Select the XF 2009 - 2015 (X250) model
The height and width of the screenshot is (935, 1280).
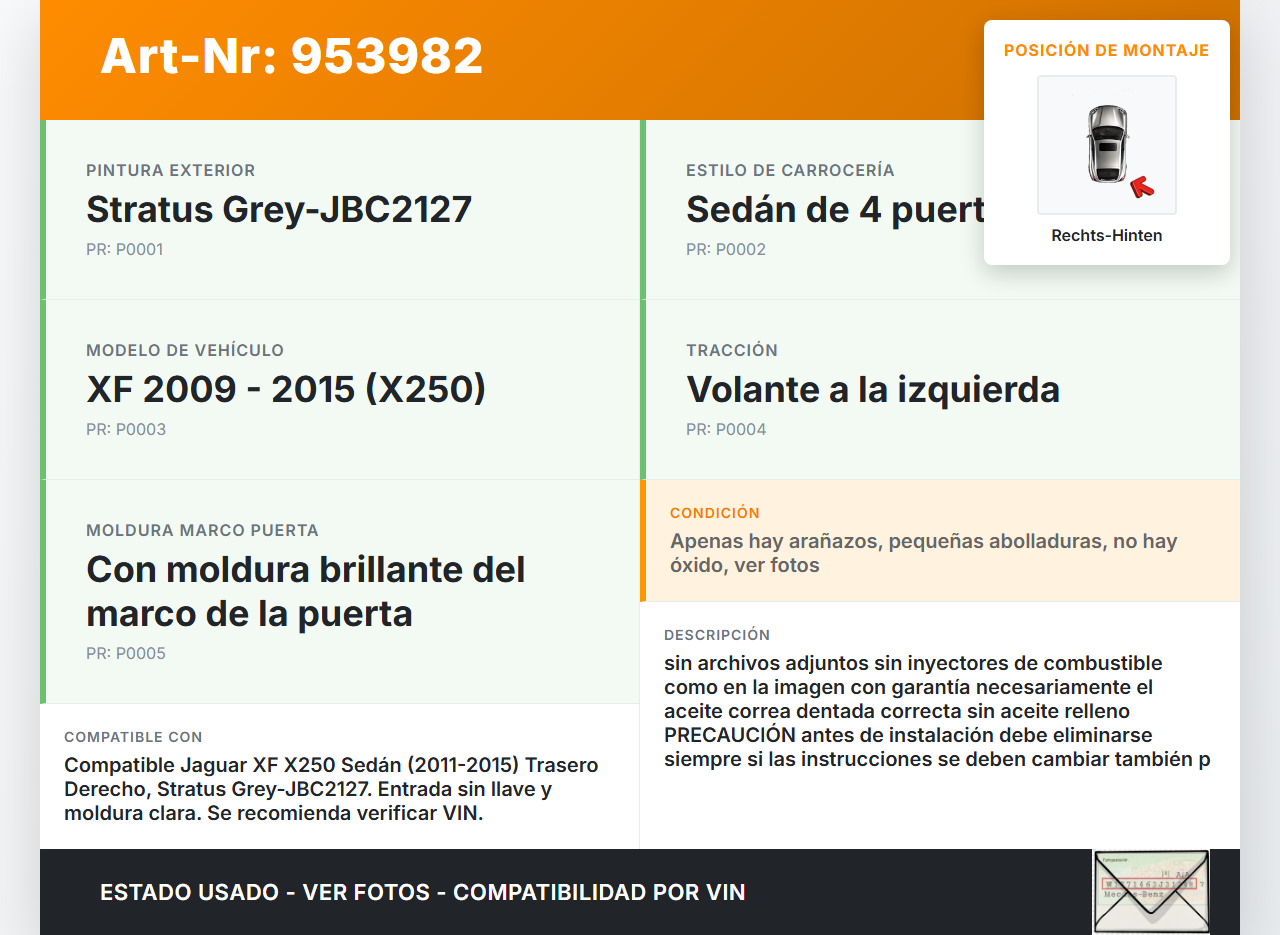pyautogui.click(x=286, y=390)
